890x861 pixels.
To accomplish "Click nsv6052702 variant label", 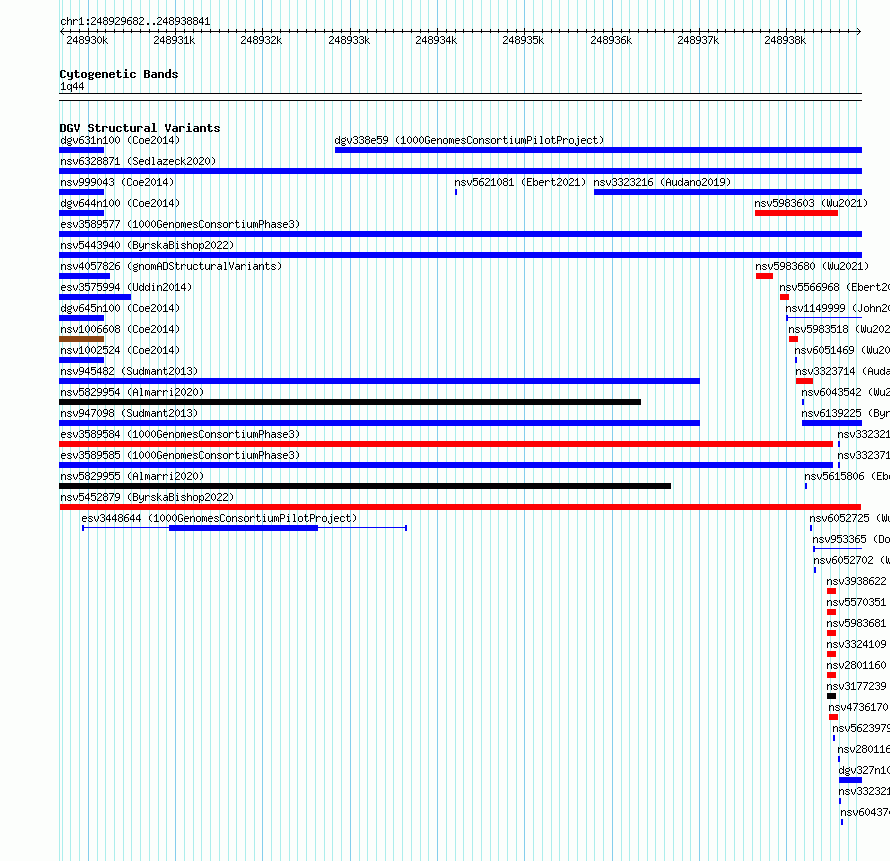I will coord(852,560).
